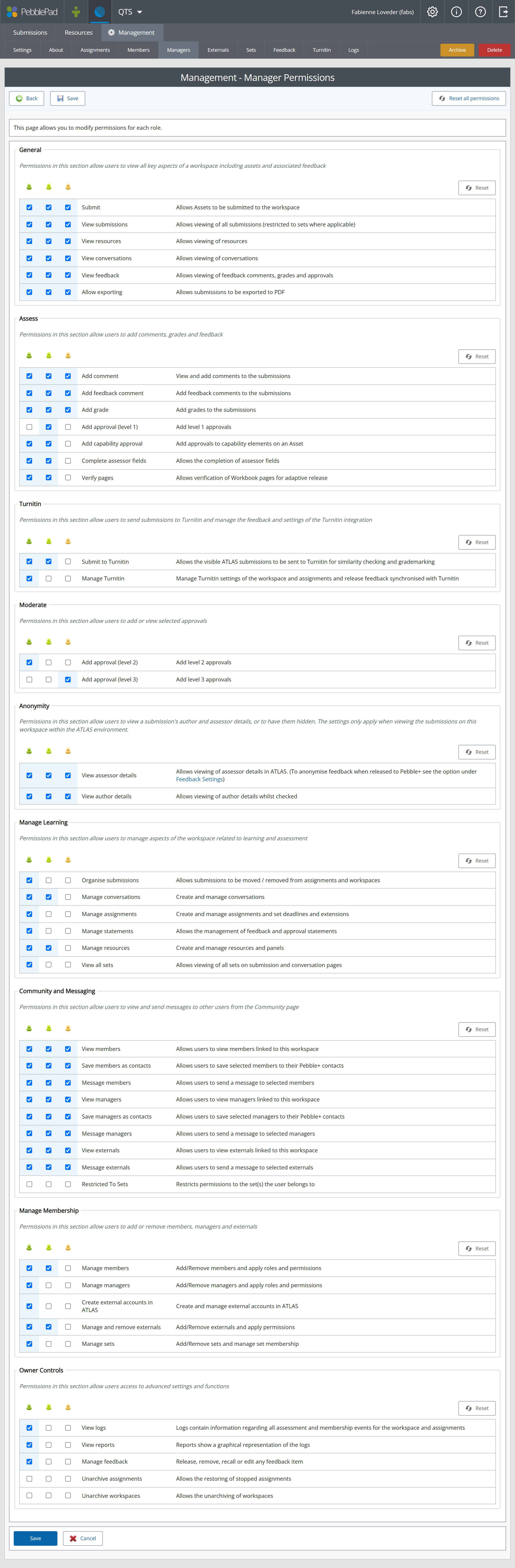Open settings gear in top bar
Image resolution: width=515 pixels, height=1568 pixels.
click(432, 12)
